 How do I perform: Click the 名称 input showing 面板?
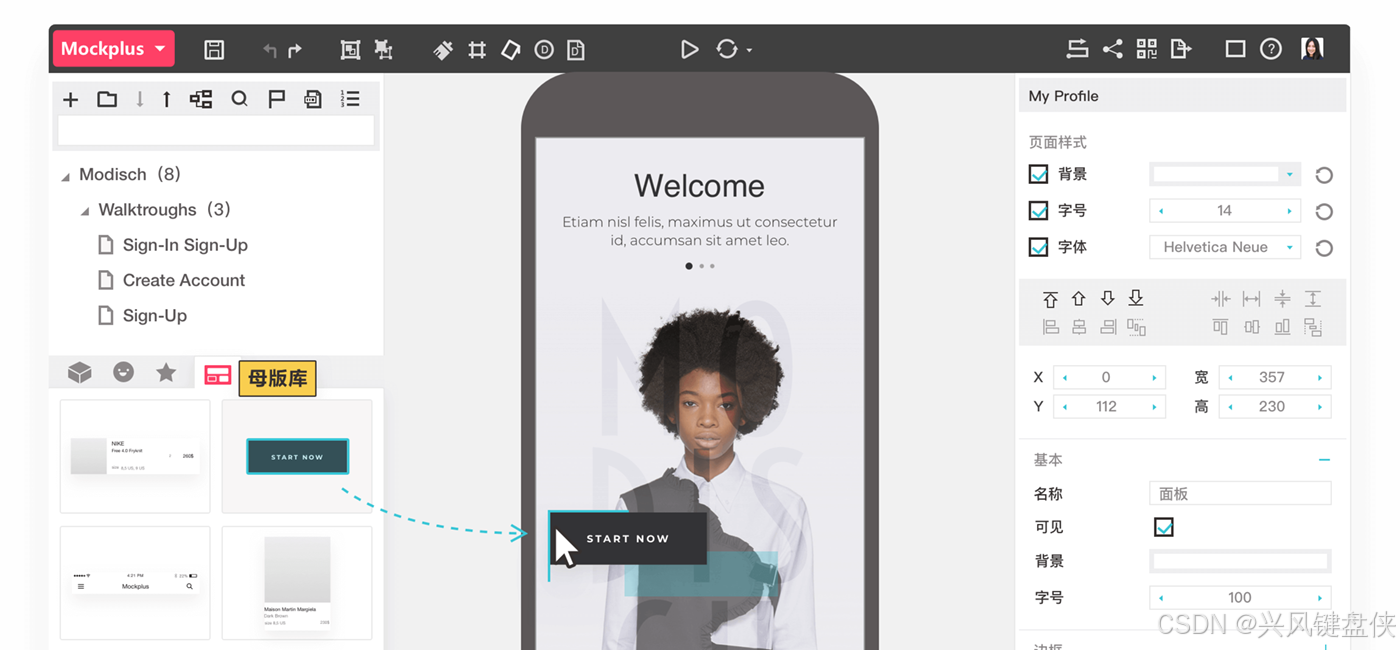click(1240, 493)
